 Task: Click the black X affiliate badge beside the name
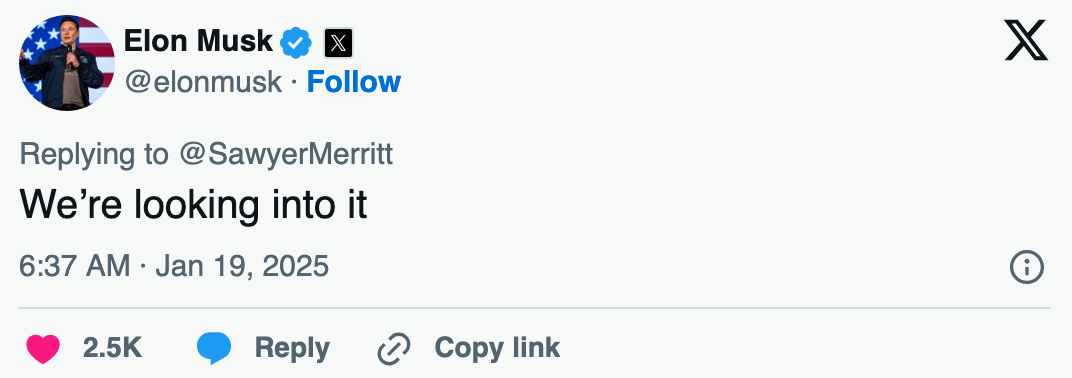(x=338, y=42)
